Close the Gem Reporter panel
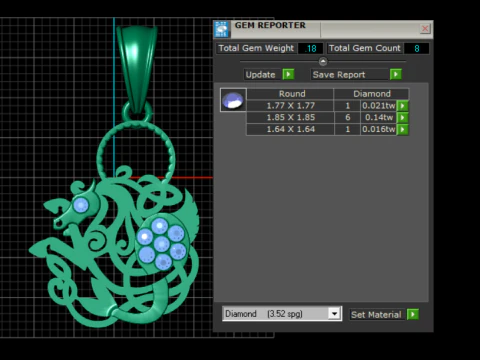This screenshot has width=480, height=360. 425,29
